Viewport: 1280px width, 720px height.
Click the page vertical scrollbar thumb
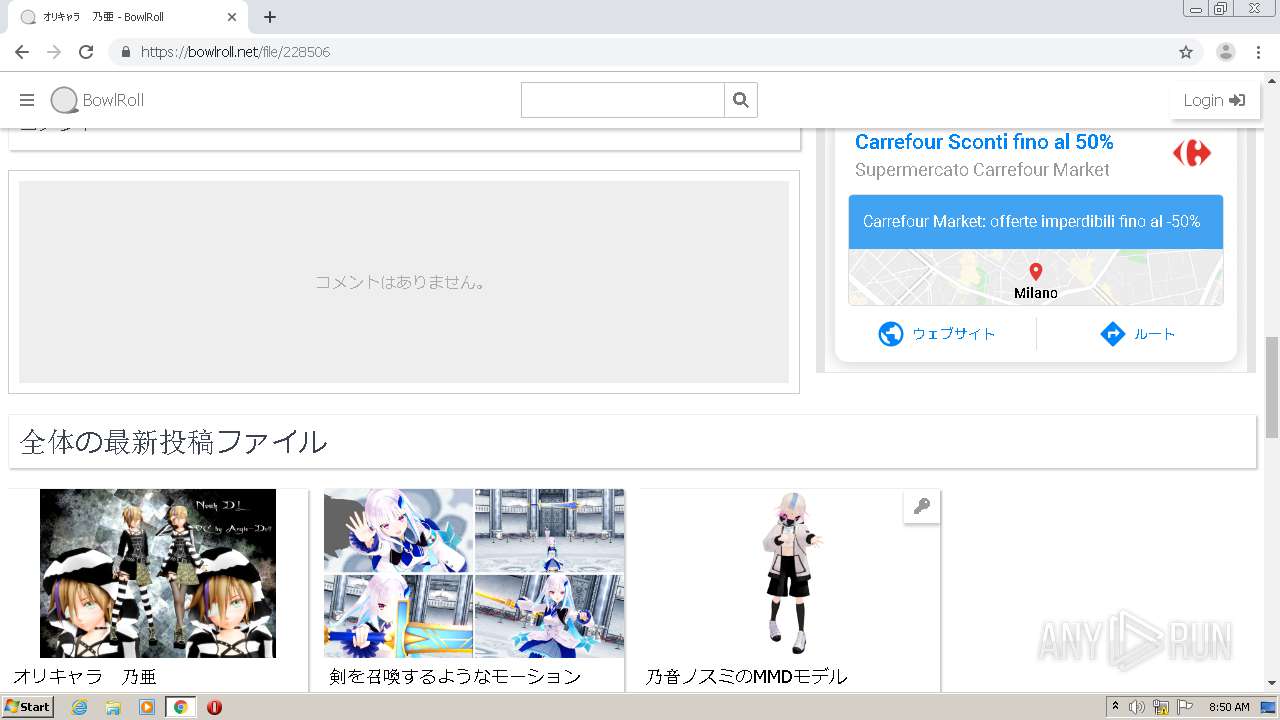(x=1271, y=388)
